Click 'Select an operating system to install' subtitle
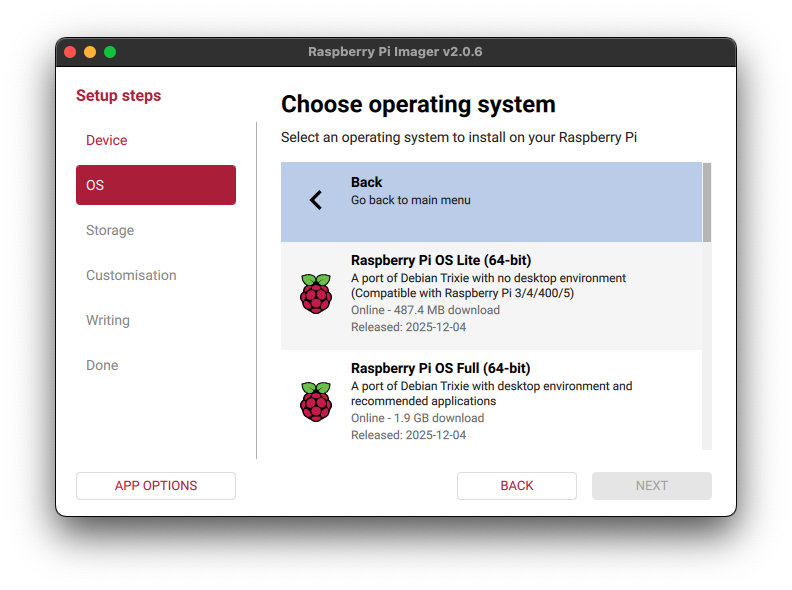This screenshot has width=792, height=590. pyautogui.click(x=459, y=137)
